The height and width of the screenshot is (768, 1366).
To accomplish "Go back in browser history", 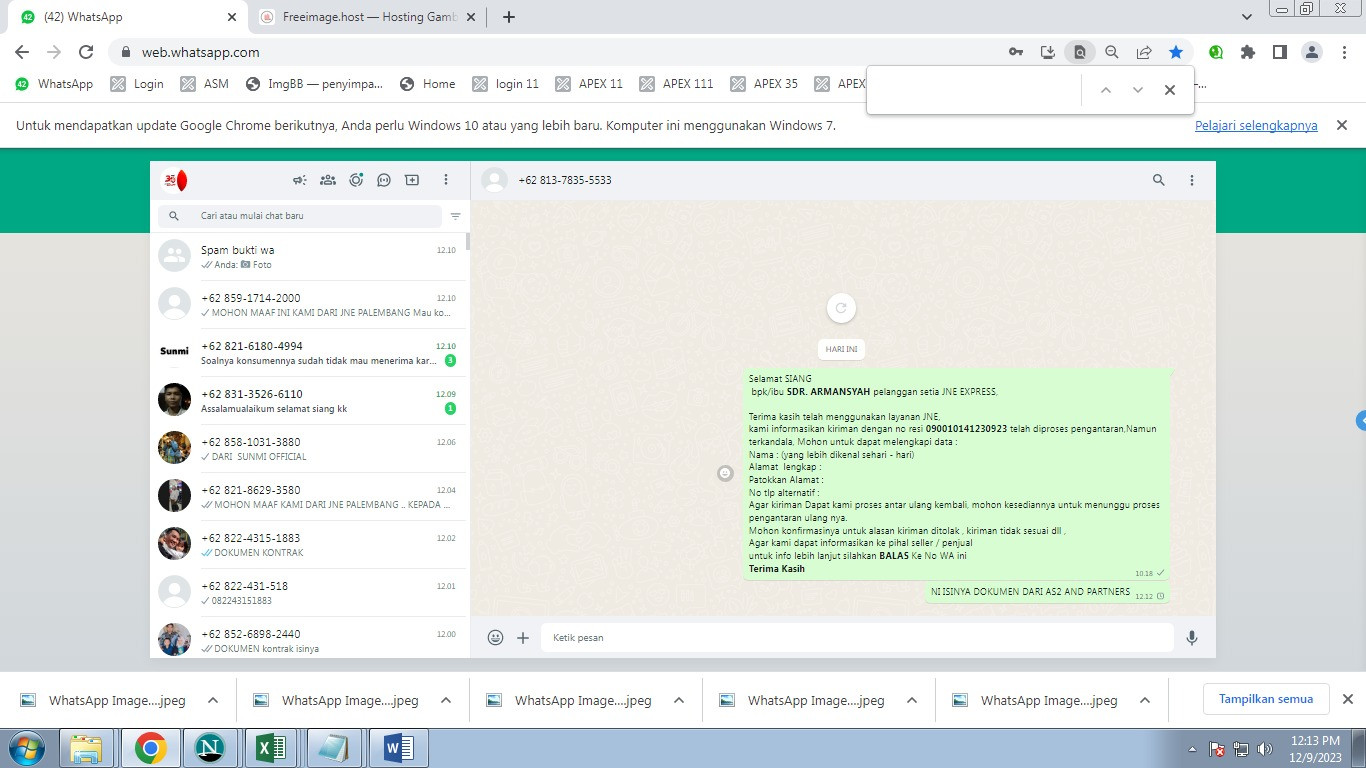I will pyautogui.click(x=22, y=52).
